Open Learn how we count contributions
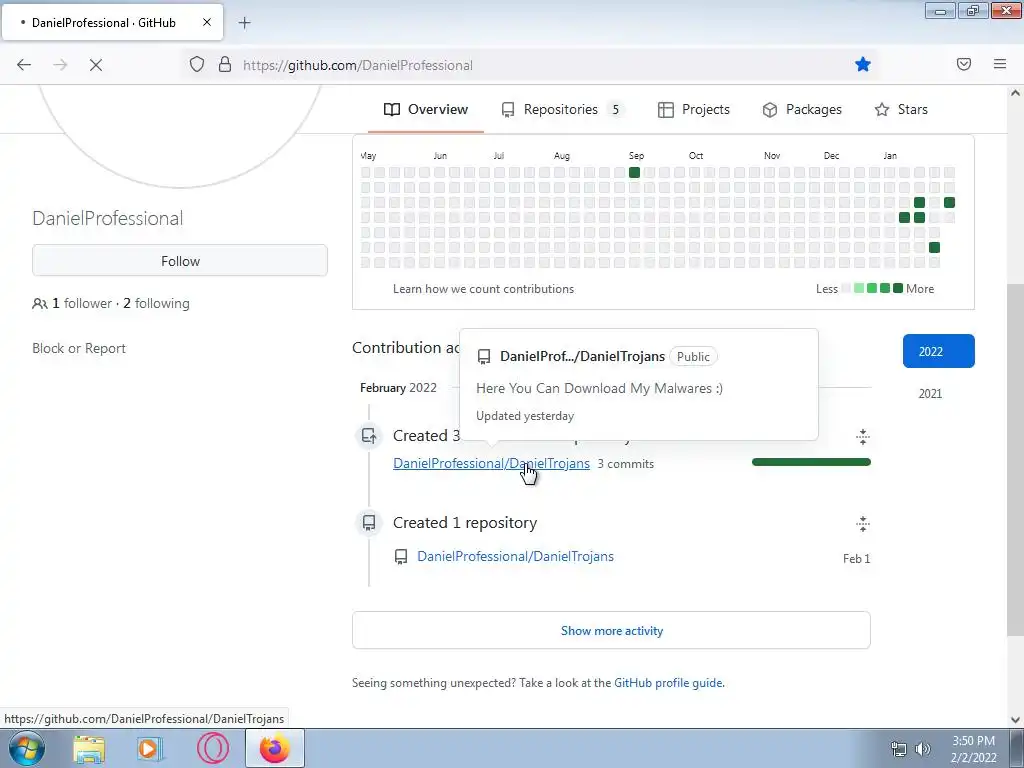The height and width of the screenshot is (768, 1024). pyautogui.click(x=483, y=289)
